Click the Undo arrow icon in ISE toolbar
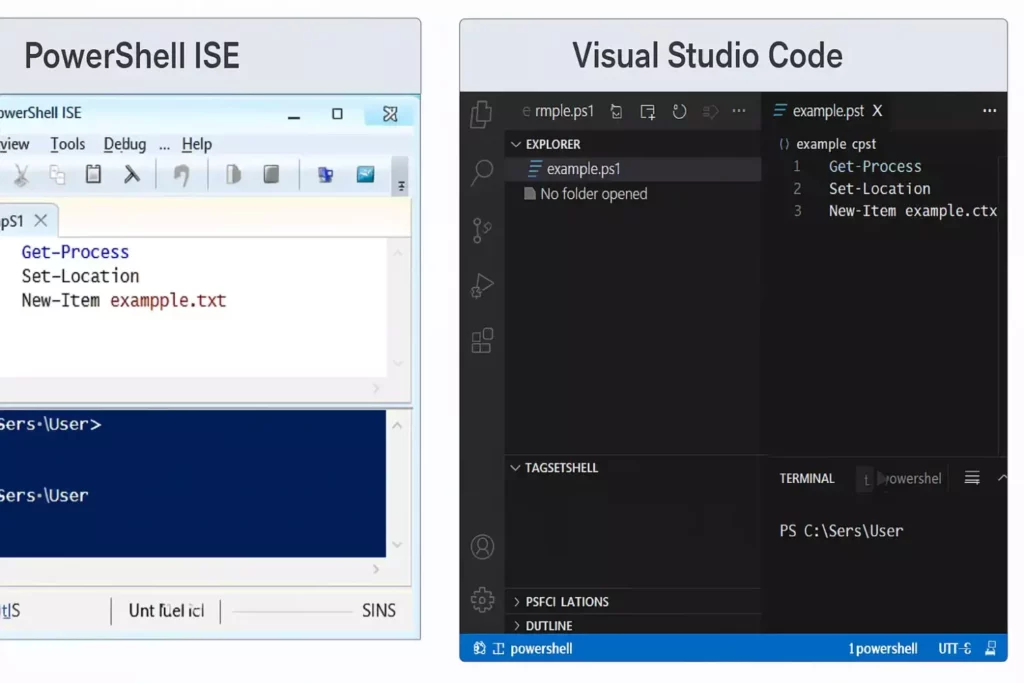 (182, 175)
